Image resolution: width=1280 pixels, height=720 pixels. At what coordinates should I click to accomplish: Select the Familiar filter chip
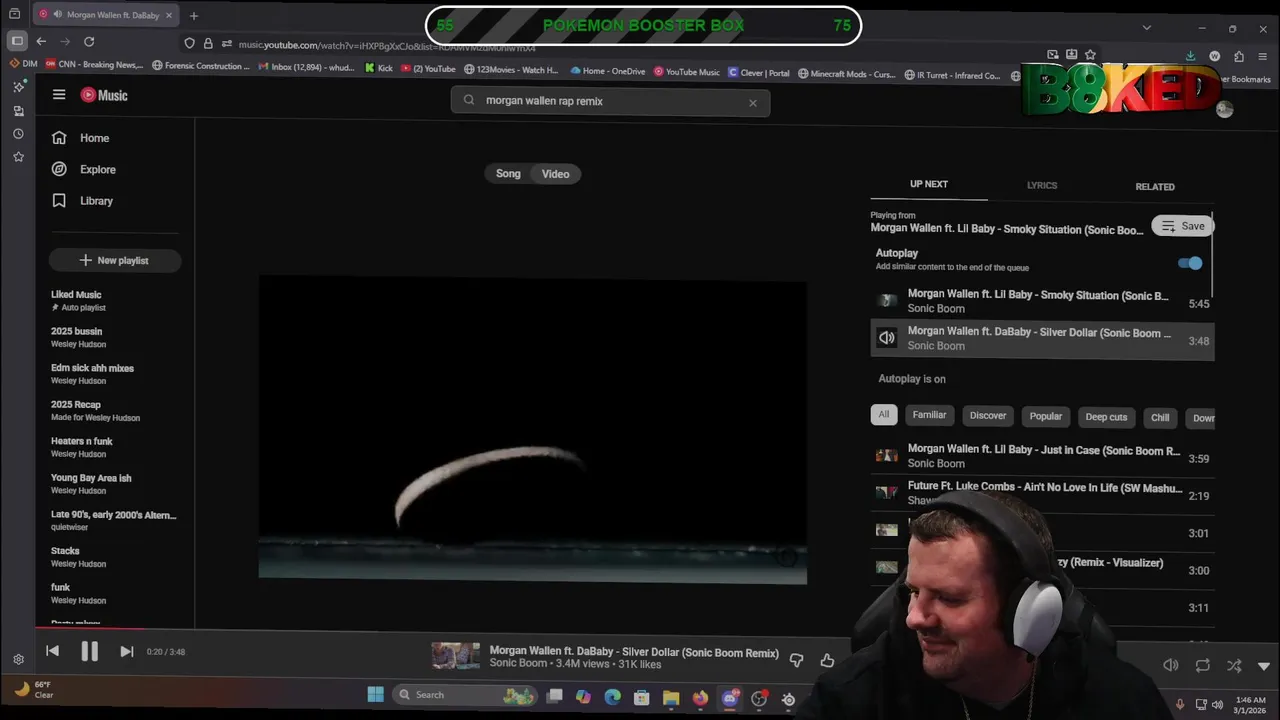pos(929,415)
